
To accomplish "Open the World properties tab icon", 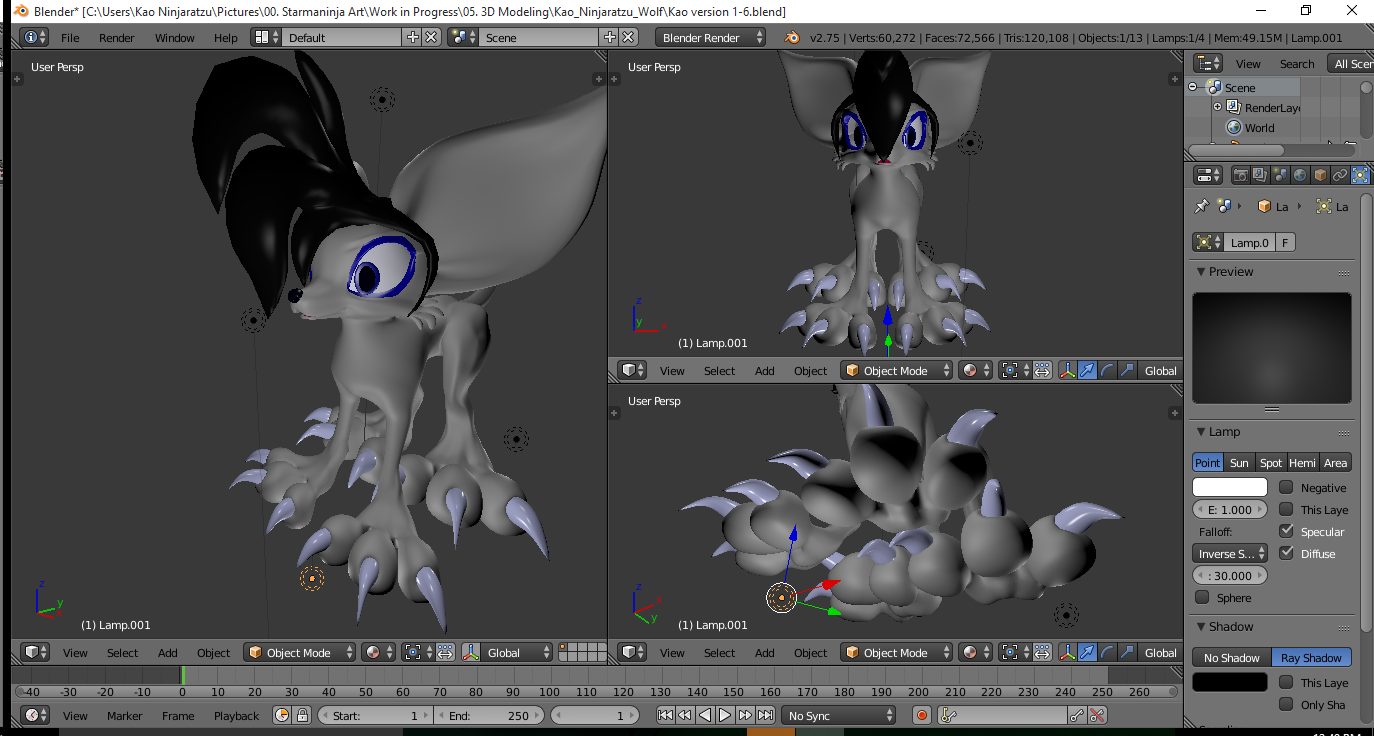I will (1300, 175).
